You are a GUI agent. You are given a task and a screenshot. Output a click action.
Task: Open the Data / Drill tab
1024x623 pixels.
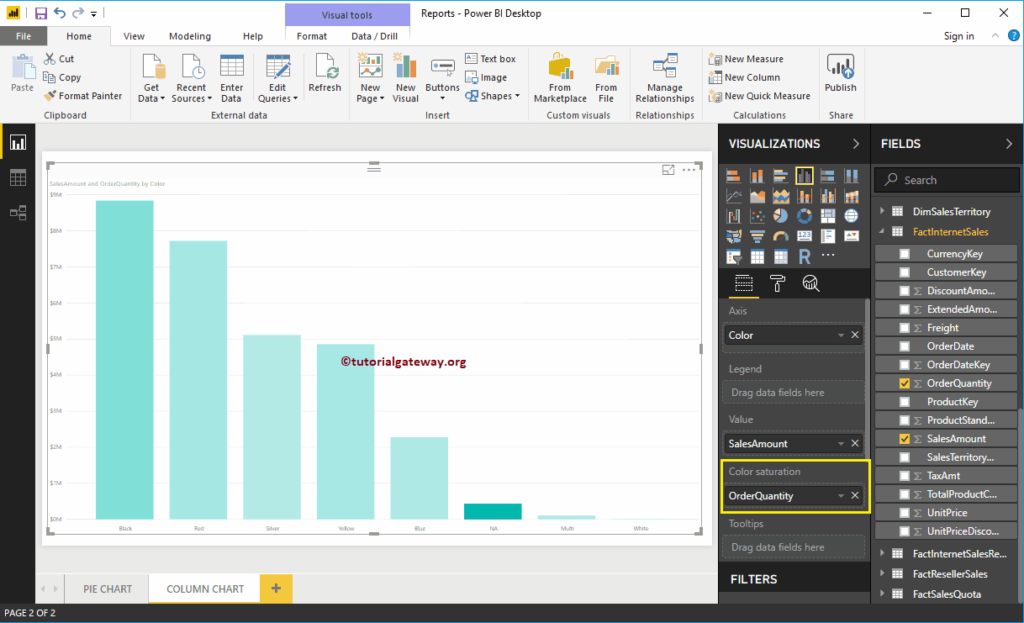pos(374,36)
